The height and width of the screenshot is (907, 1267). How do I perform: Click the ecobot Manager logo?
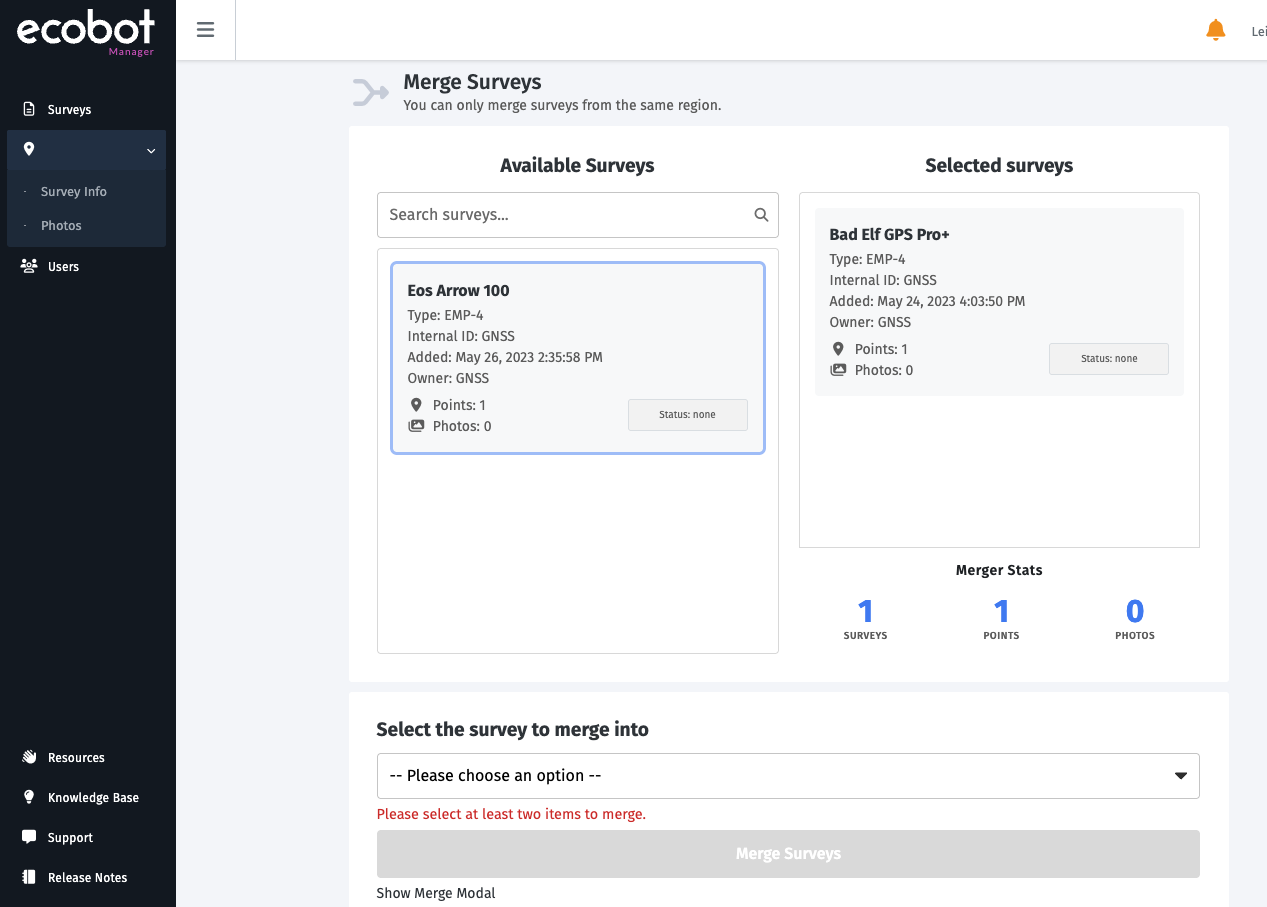pyautogui.click(x=86, y=31)
